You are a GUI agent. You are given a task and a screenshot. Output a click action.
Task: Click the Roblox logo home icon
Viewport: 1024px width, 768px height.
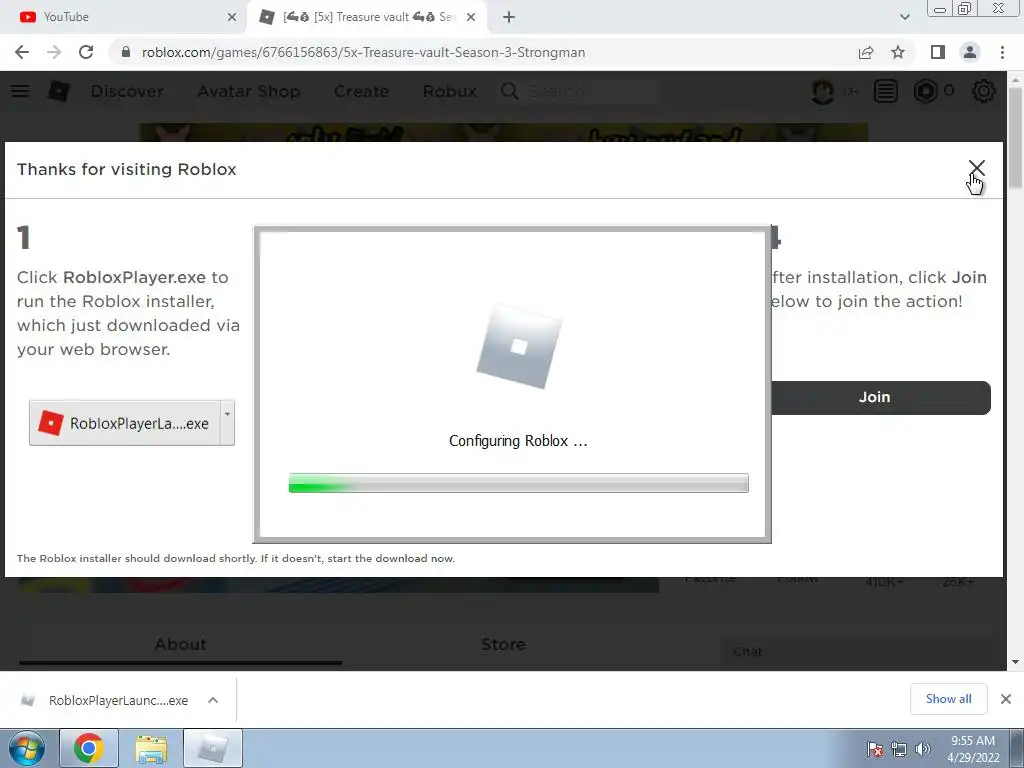click(59, 91)
